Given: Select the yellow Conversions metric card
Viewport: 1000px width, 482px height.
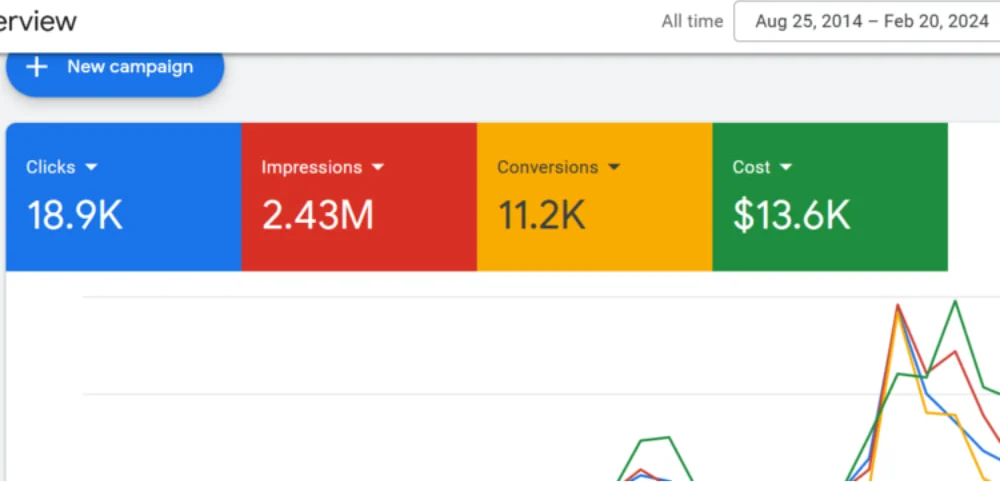Looking at the screenshot, I should [594, 197].
